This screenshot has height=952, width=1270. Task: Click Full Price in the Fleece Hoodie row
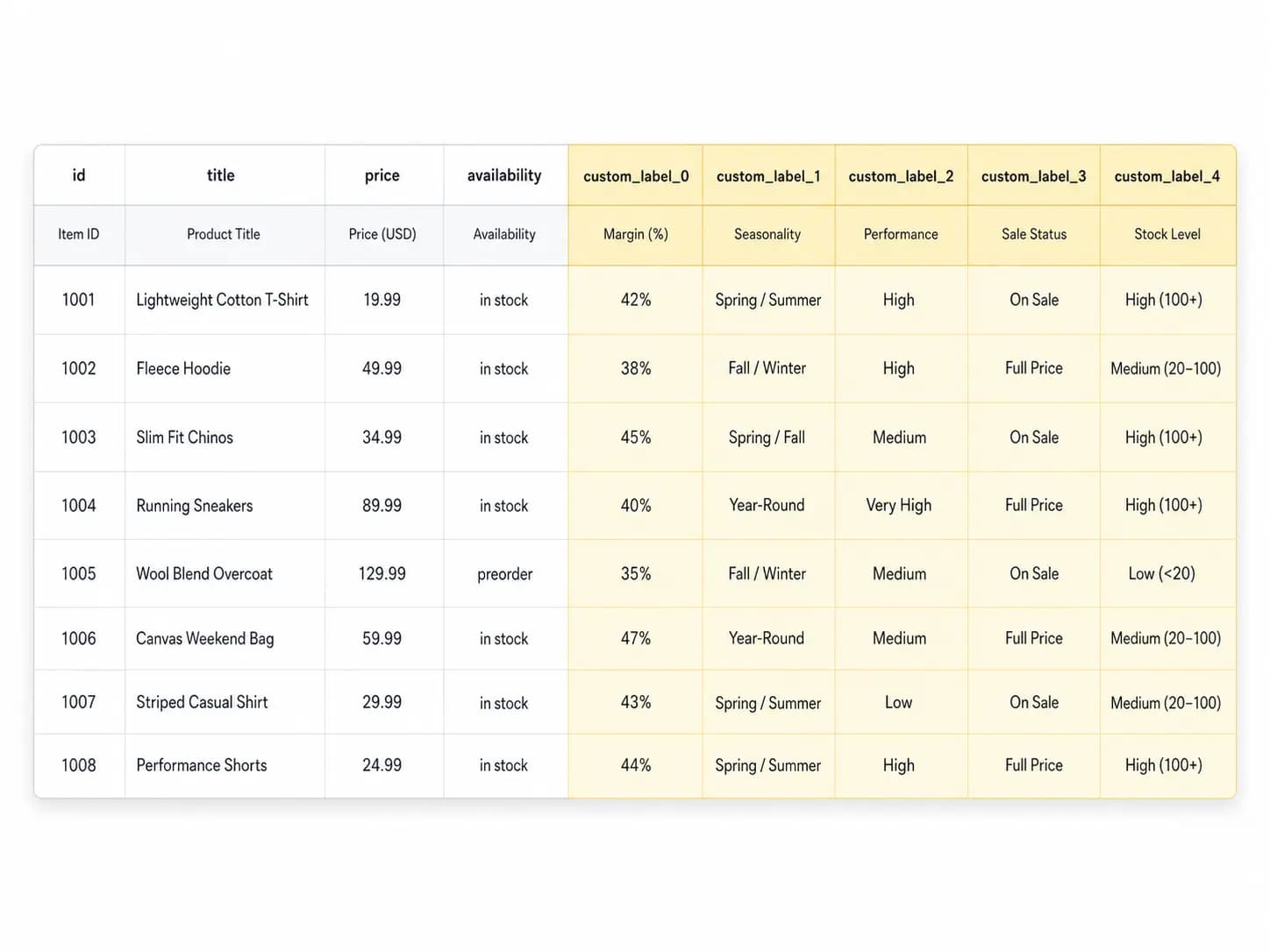pyautogui.click(x=1034, y=368)
